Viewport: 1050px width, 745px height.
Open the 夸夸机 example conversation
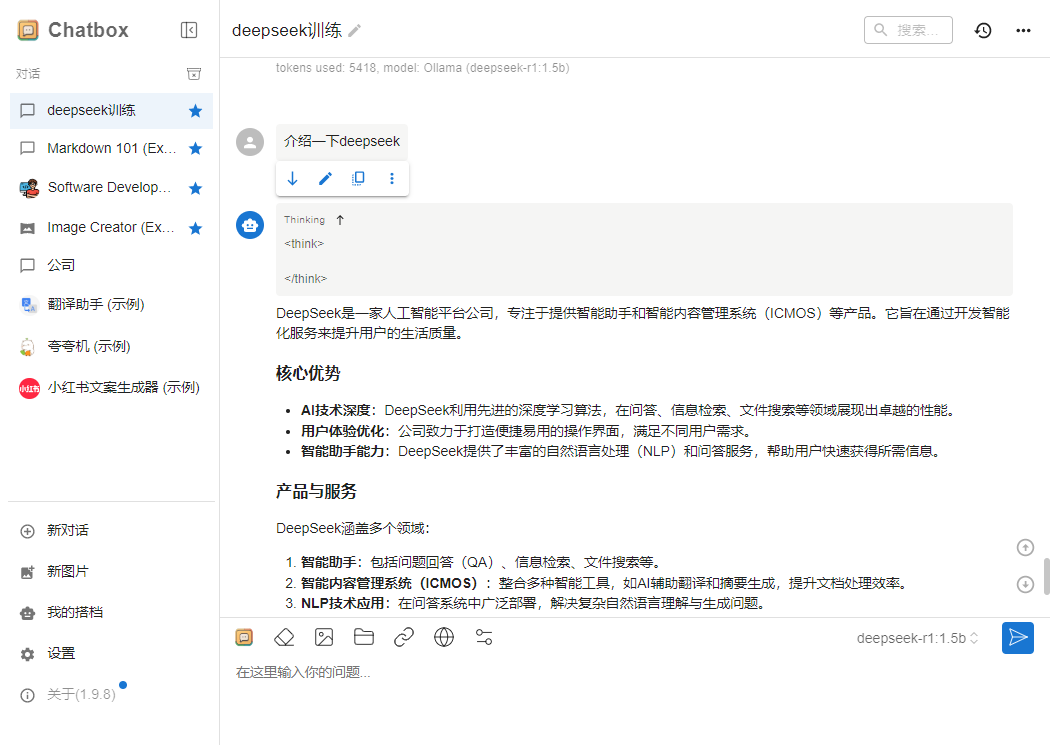pos(111,346)
